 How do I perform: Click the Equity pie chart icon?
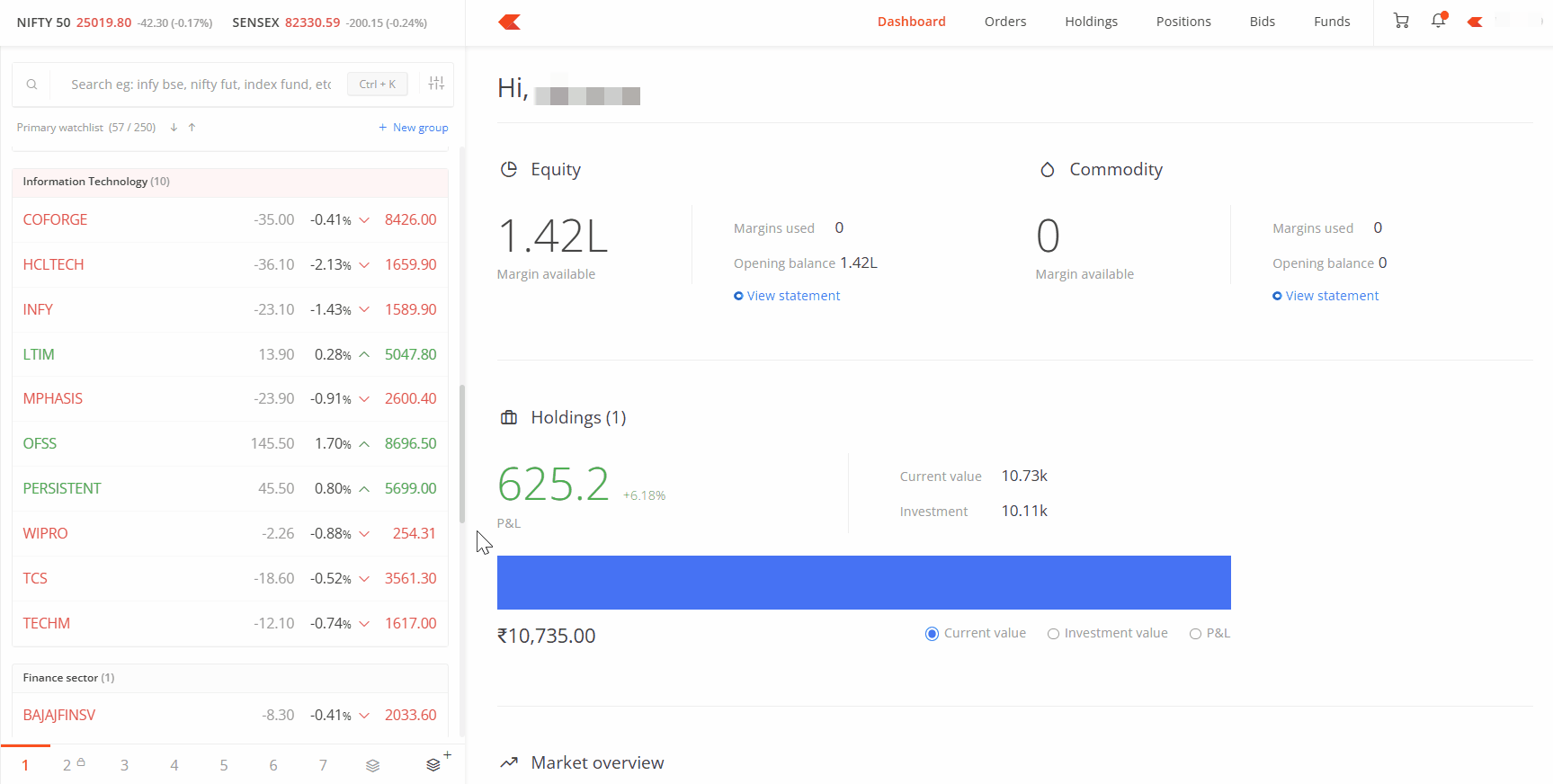click(509, 169)
